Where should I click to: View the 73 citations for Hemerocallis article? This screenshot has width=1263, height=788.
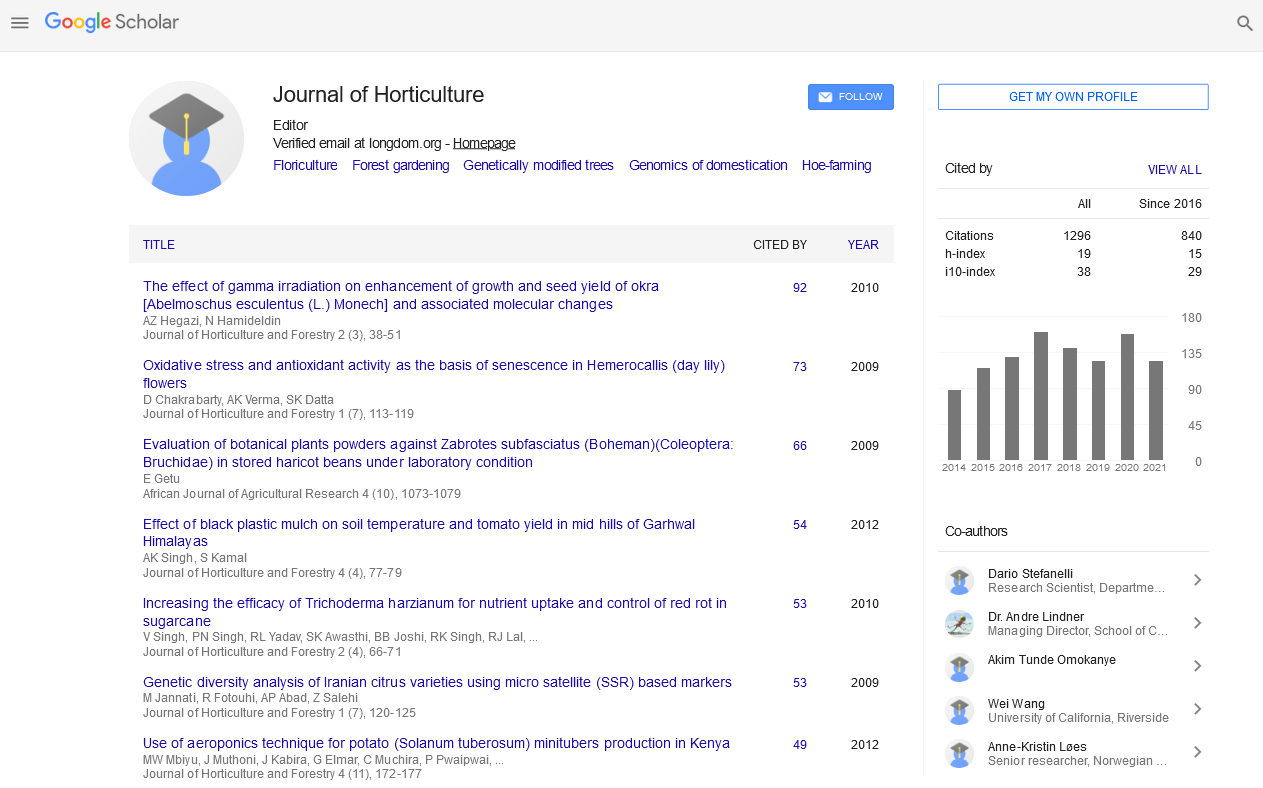[800, 367]
